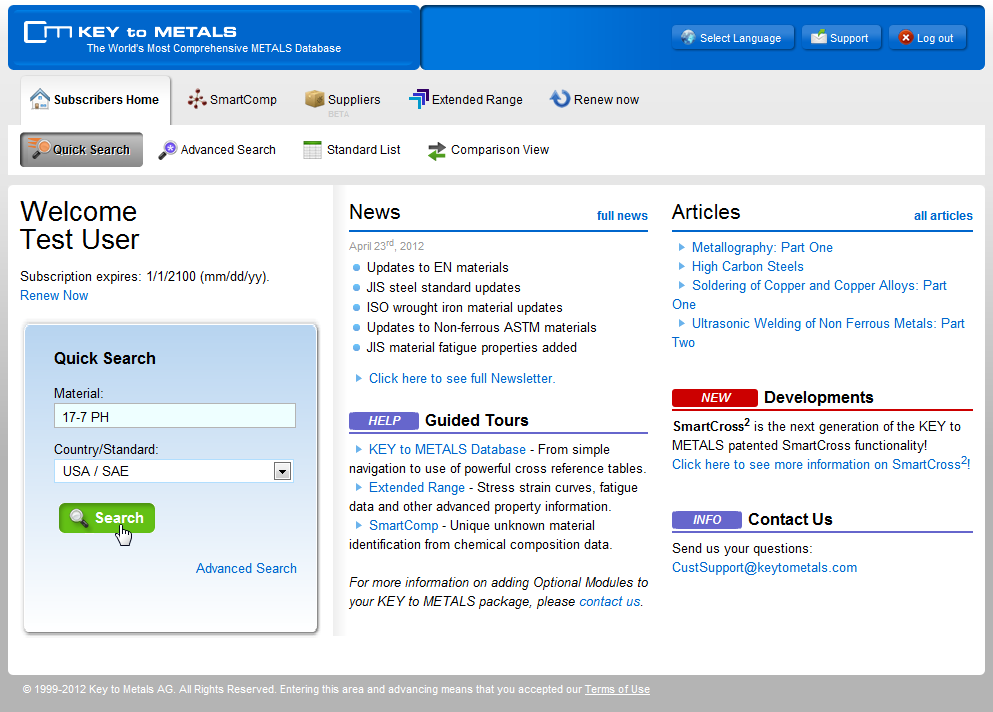Viewport: 993px width, 712px height.
Task: Click the HELP badge beside Guided Tours
Action: tap(384, 421)
